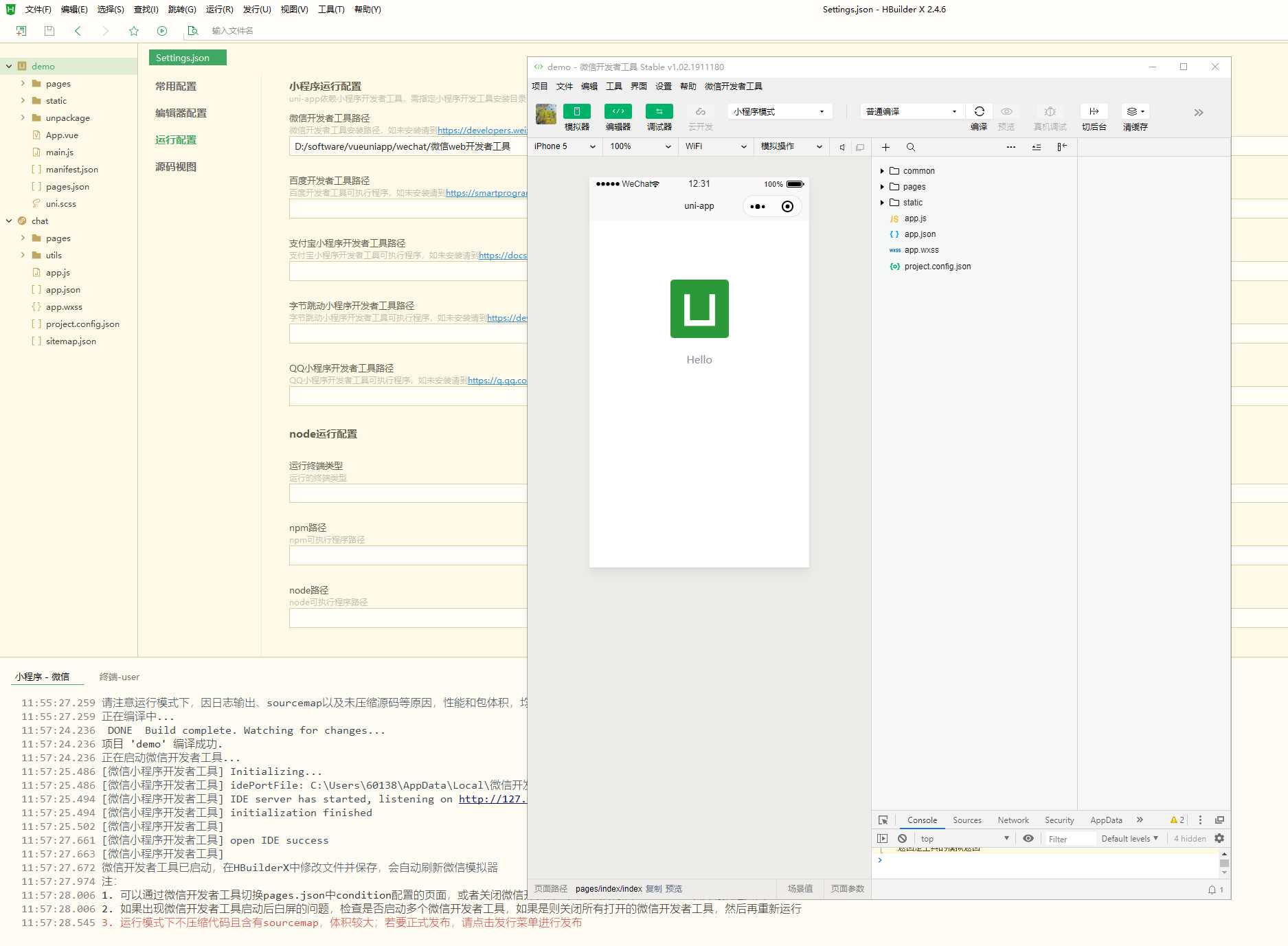Toggle the 模拟器 simulator button

point(577,111)
